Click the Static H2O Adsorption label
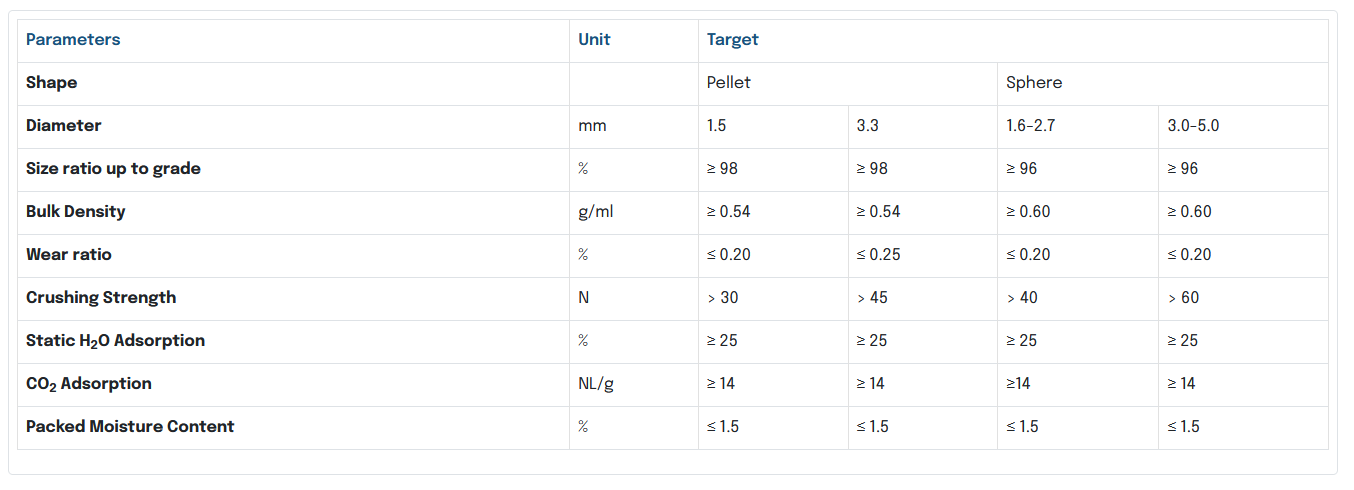This screenshot has width=1354, height=490. click(x=115, y=341)
